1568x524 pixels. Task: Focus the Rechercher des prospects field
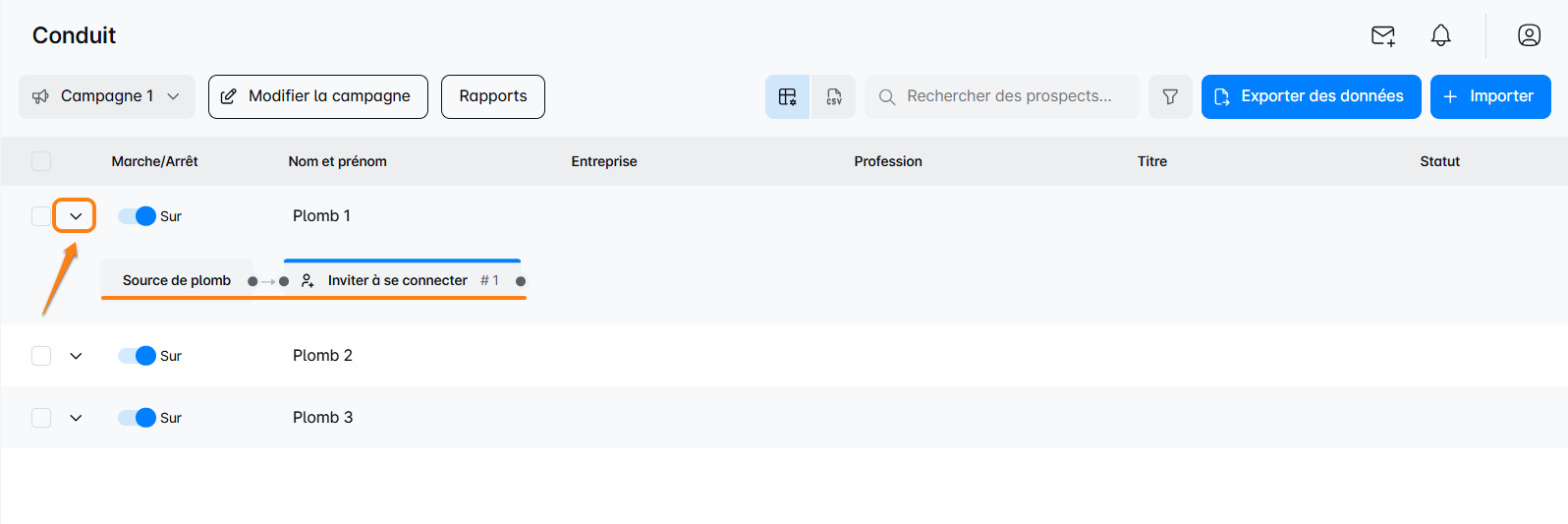[x=1009, y=96]
